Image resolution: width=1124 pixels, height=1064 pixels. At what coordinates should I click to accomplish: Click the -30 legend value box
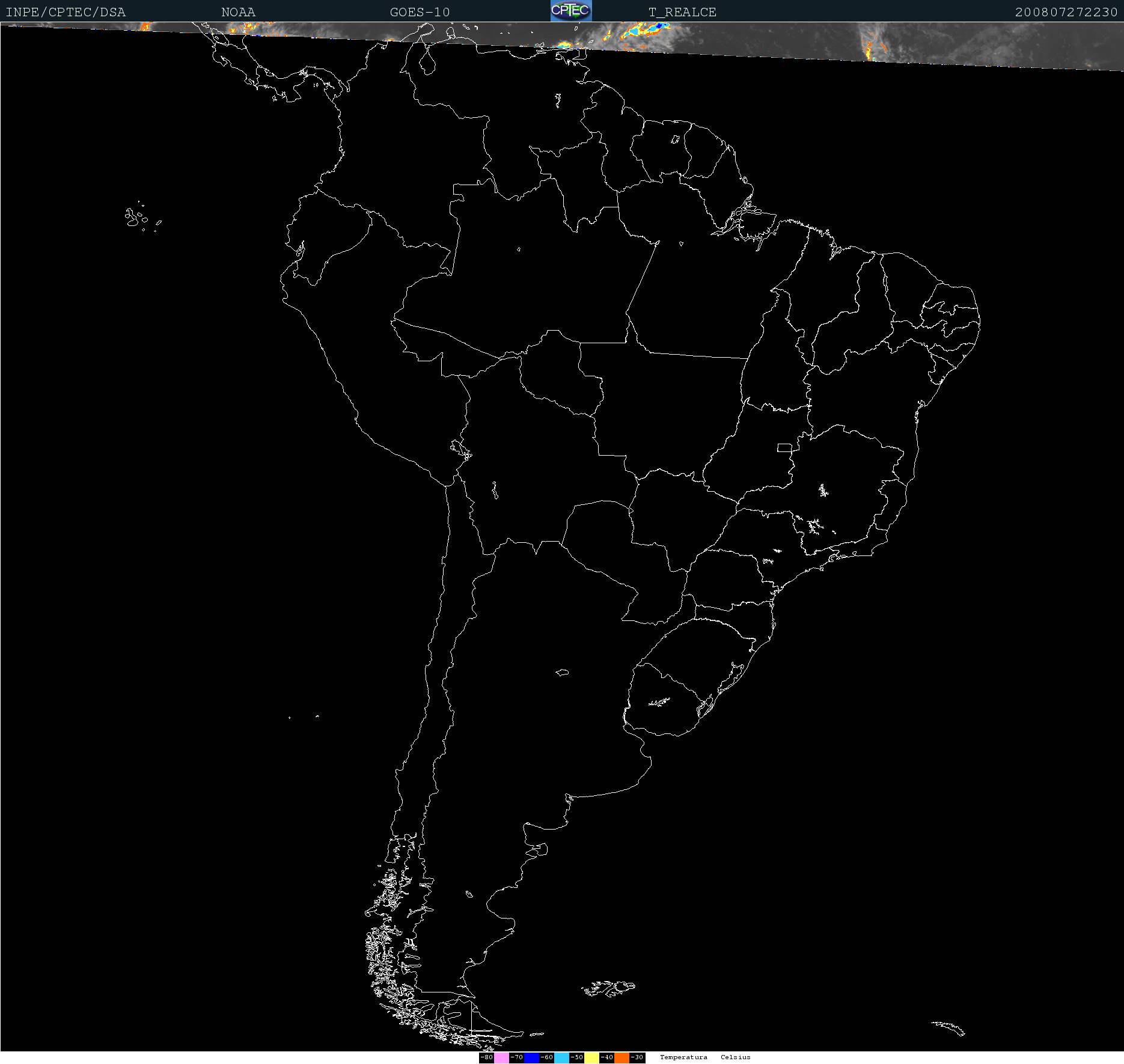click(637, 1057)
